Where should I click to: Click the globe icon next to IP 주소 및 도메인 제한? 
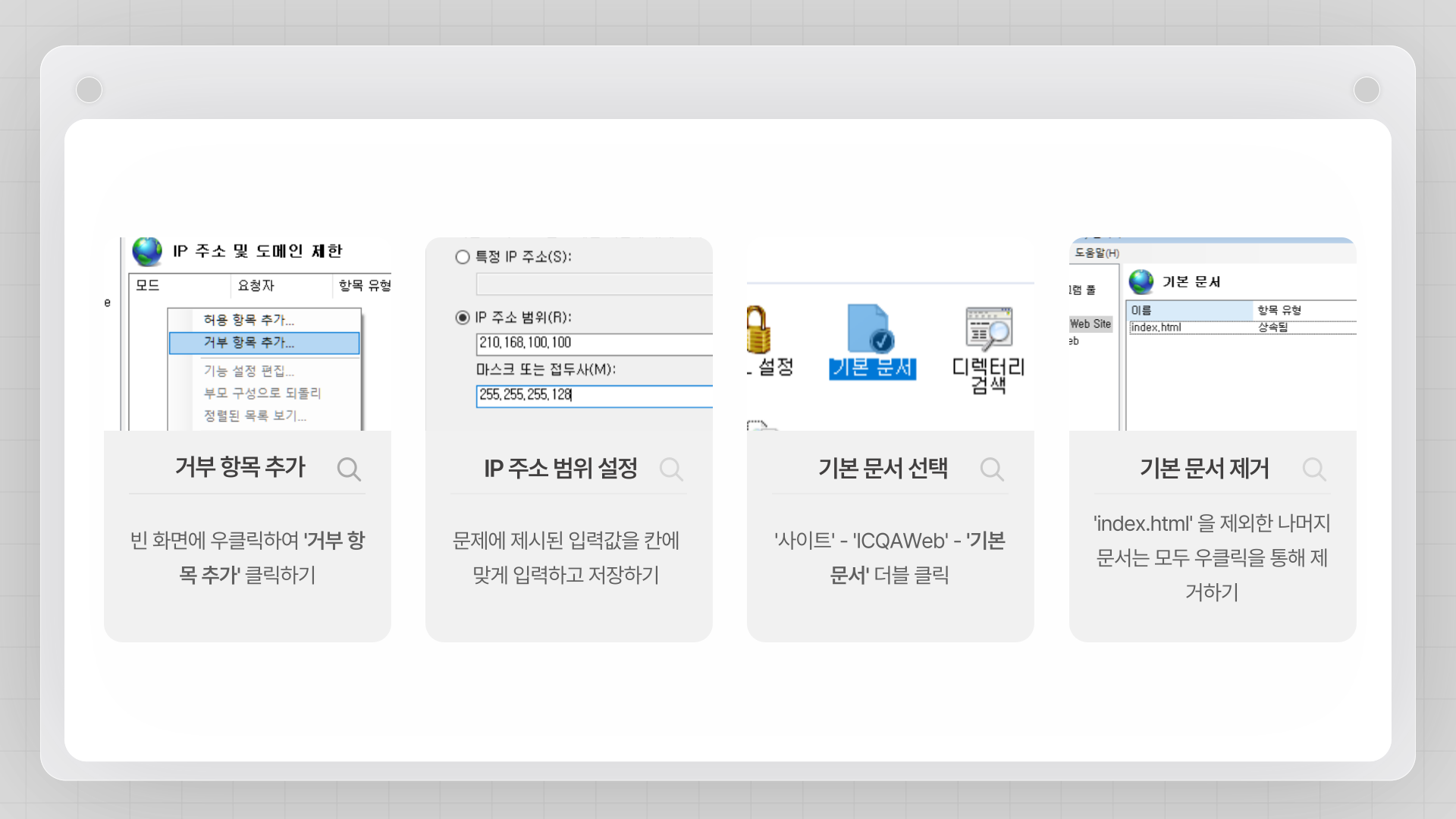pos(147,252)
